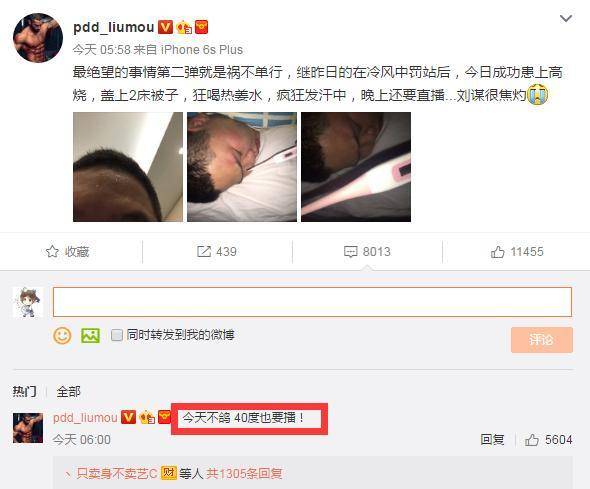Image resolution: width=590 pixels, height=489 pixels.
Task: Switch to the 全部 comments tab
Action: (x=68, y=392)
